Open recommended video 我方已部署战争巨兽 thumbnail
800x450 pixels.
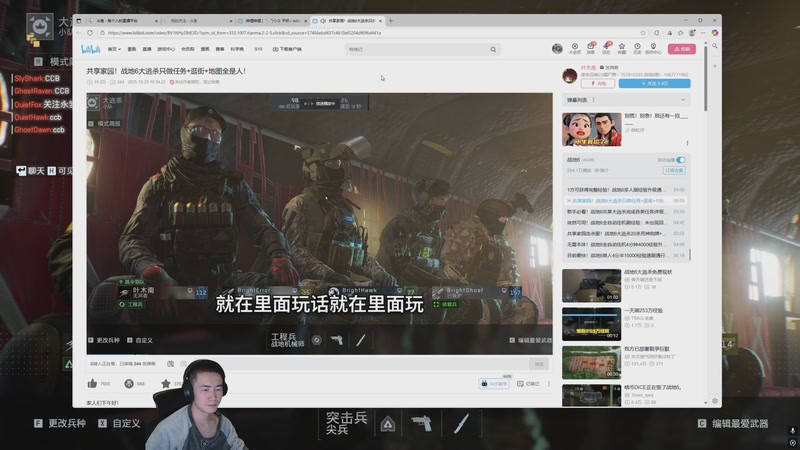click(592, 363)
